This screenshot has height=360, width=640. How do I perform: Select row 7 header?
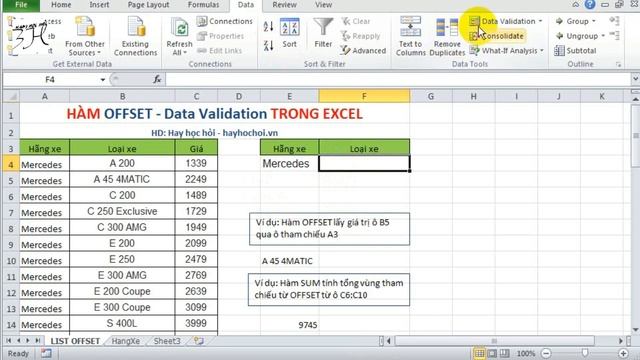tap(11, 213)
